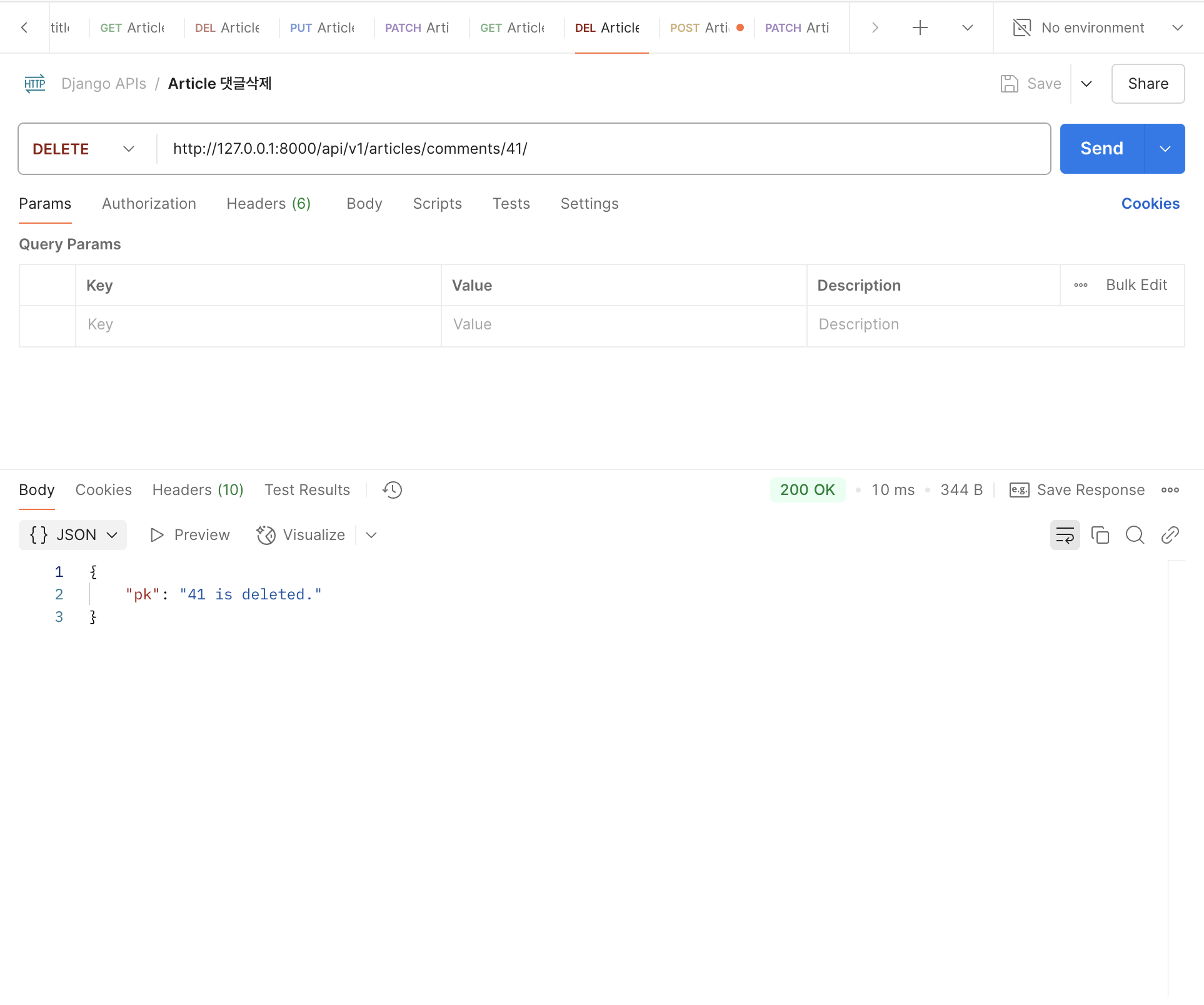Switch to response Preview

coord(190,535)
